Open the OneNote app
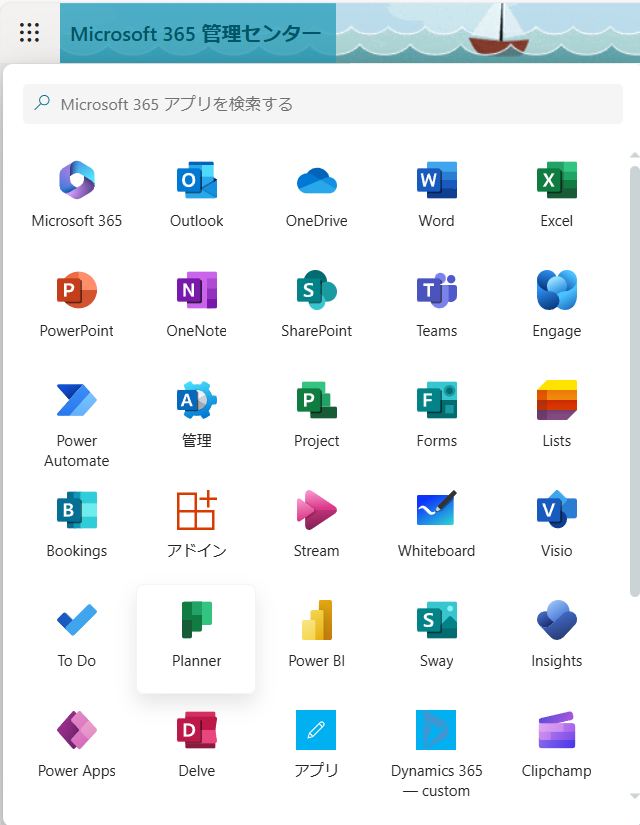This screenshot has width=640, height=825. pos(196,305)
